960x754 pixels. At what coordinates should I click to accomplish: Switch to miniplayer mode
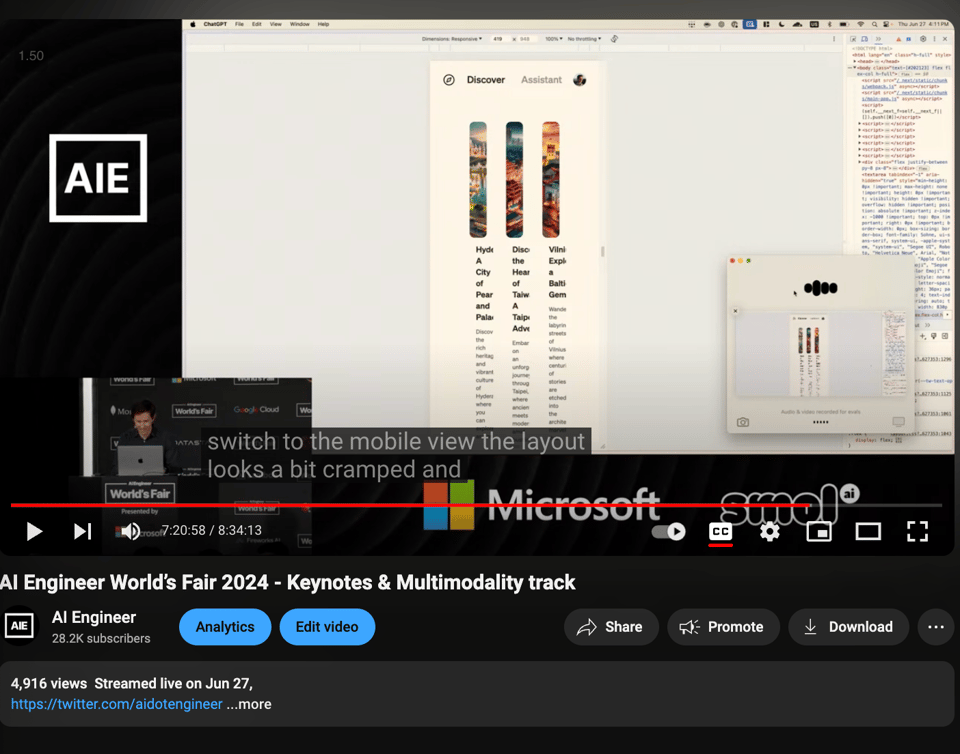tap(819, 531)
